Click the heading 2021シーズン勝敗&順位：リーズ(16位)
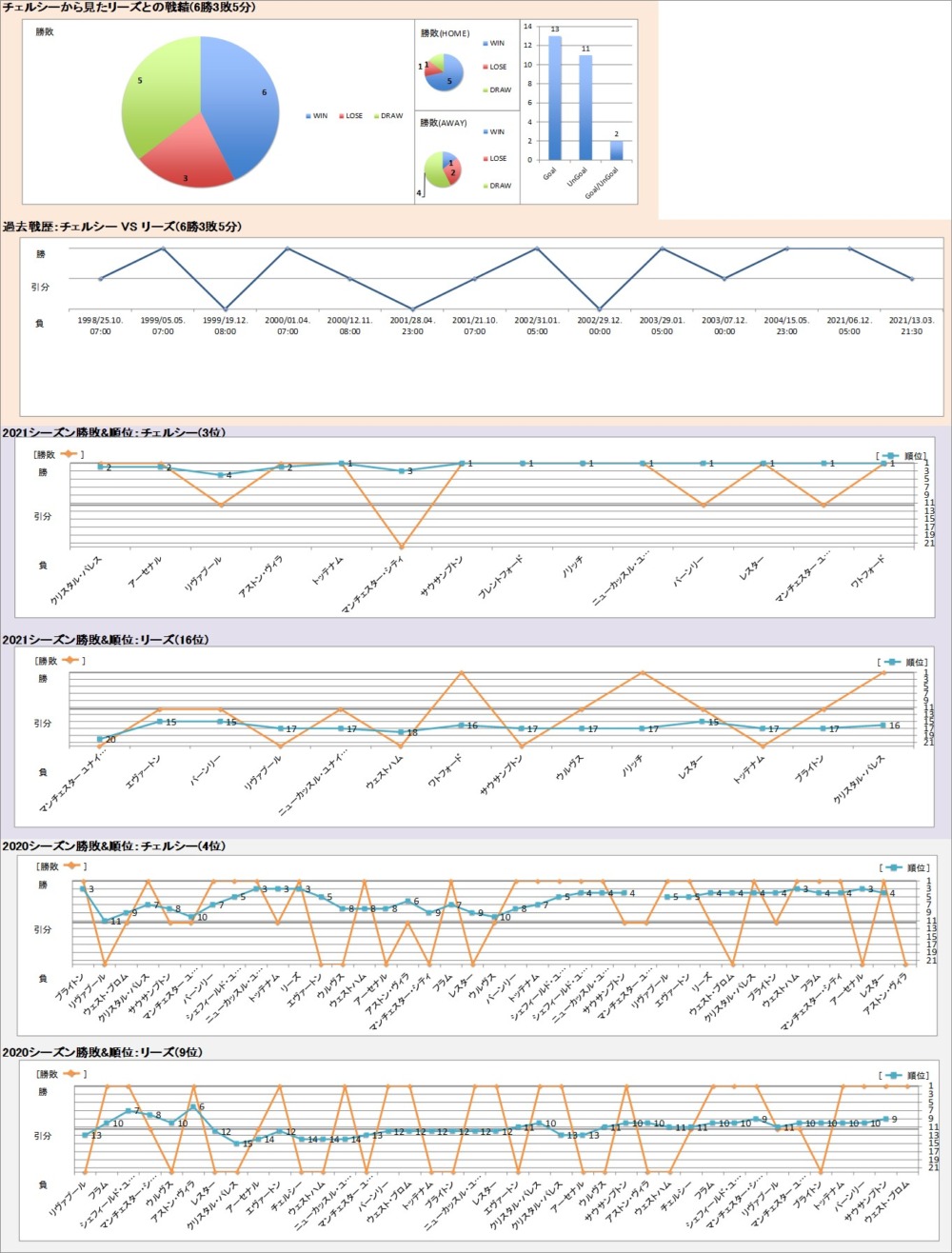 pos(106,640)
